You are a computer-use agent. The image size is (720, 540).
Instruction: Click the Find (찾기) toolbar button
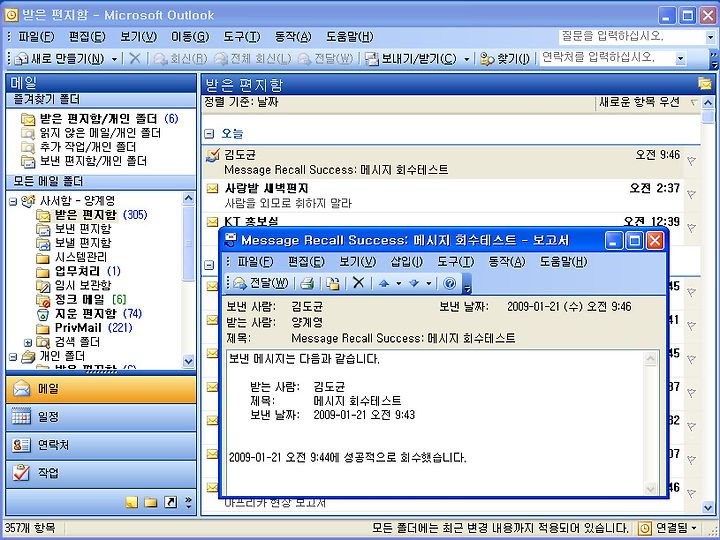pyautogui.click(x=505, y=58)
